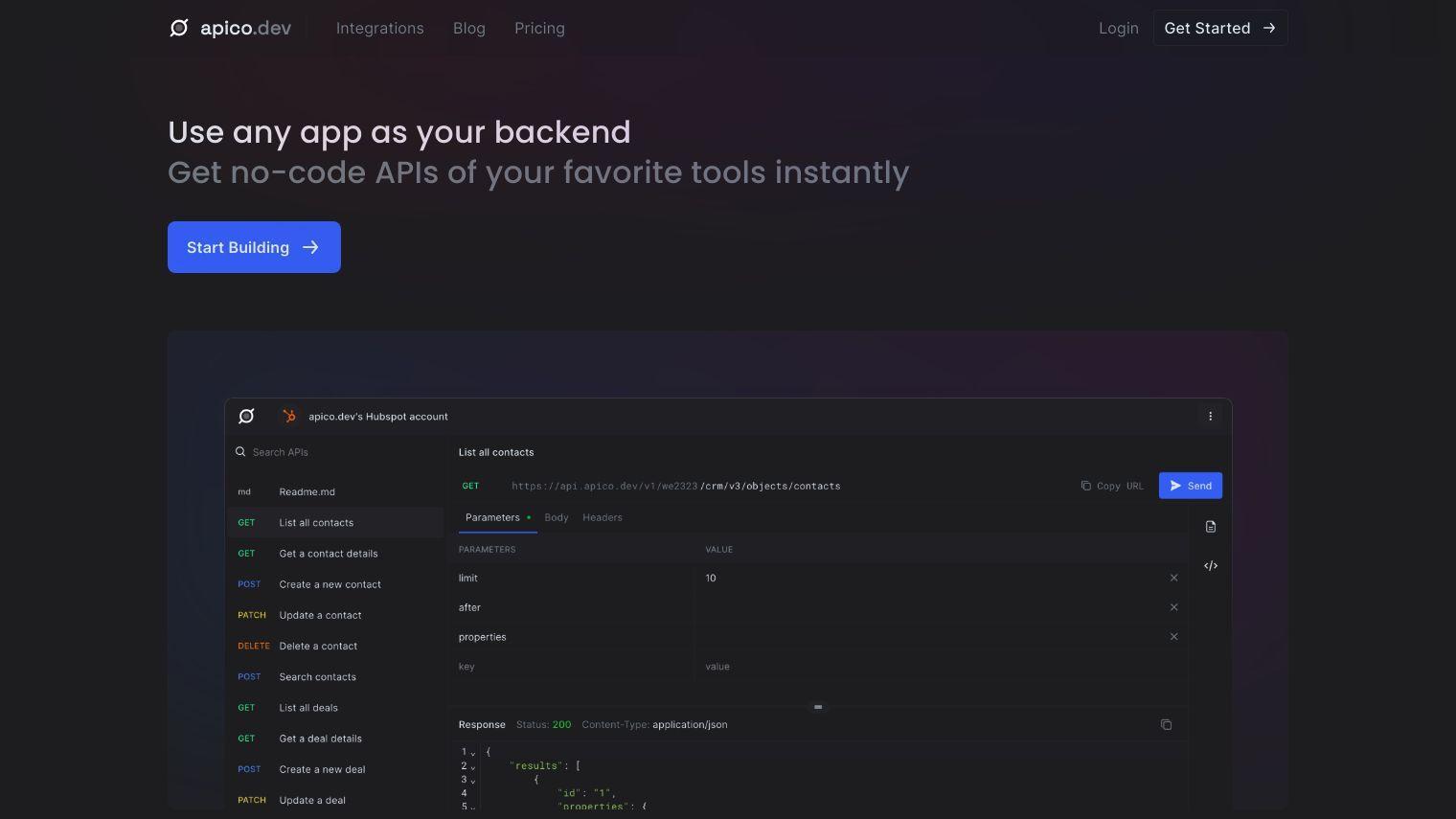The image size is (1456, 819).
Task: Switch to the Body tab
Action: point(557,517)
